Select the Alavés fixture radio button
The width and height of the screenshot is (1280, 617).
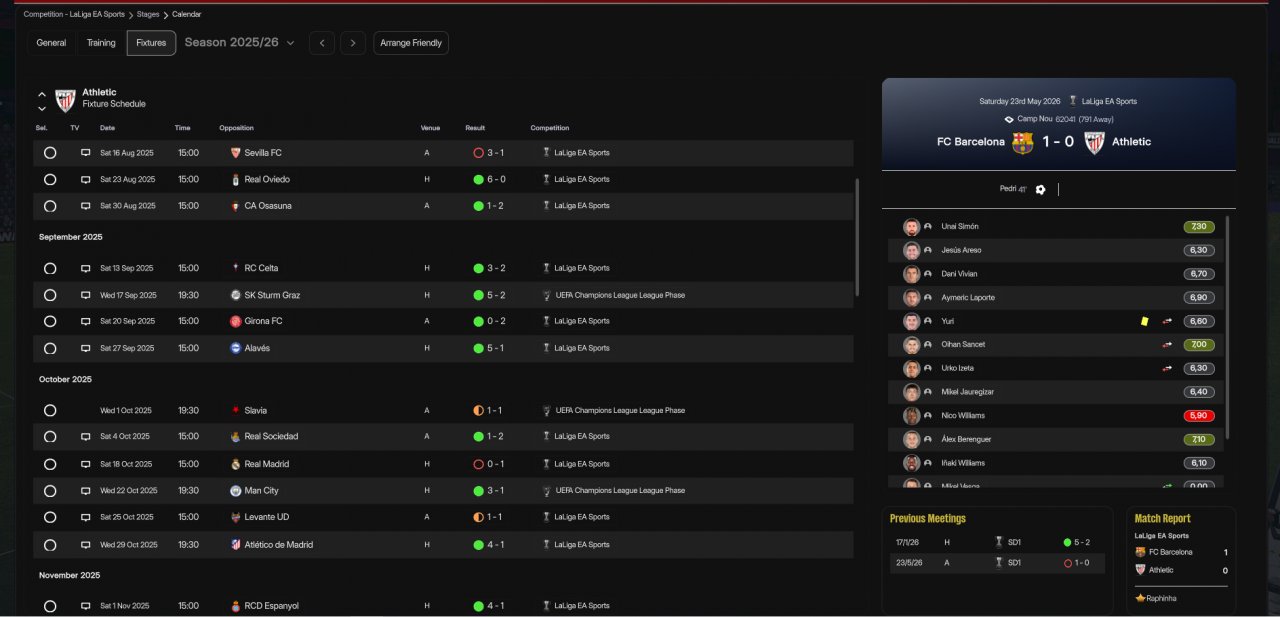(50, 348)
